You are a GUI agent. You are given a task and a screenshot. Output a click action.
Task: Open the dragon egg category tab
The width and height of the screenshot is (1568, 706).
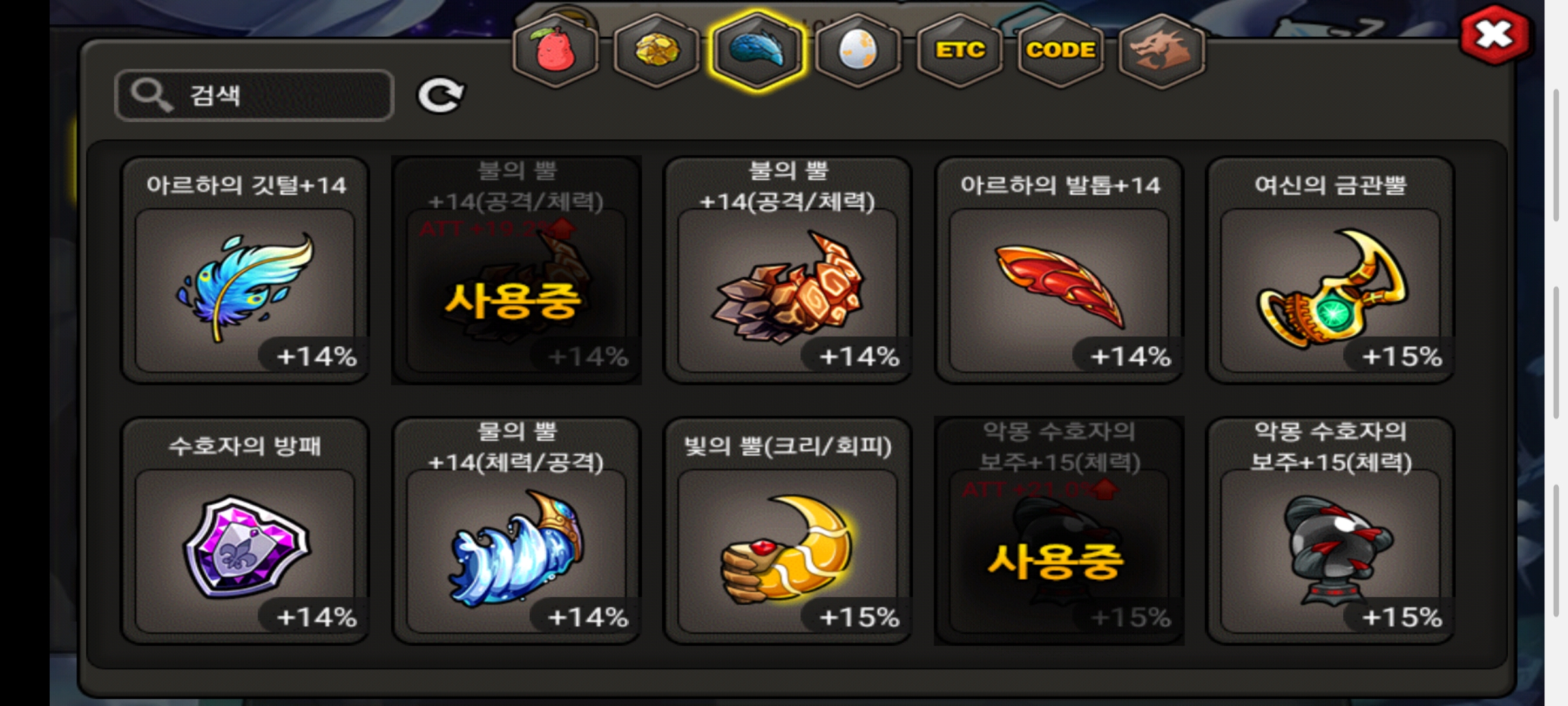[858, 51]
